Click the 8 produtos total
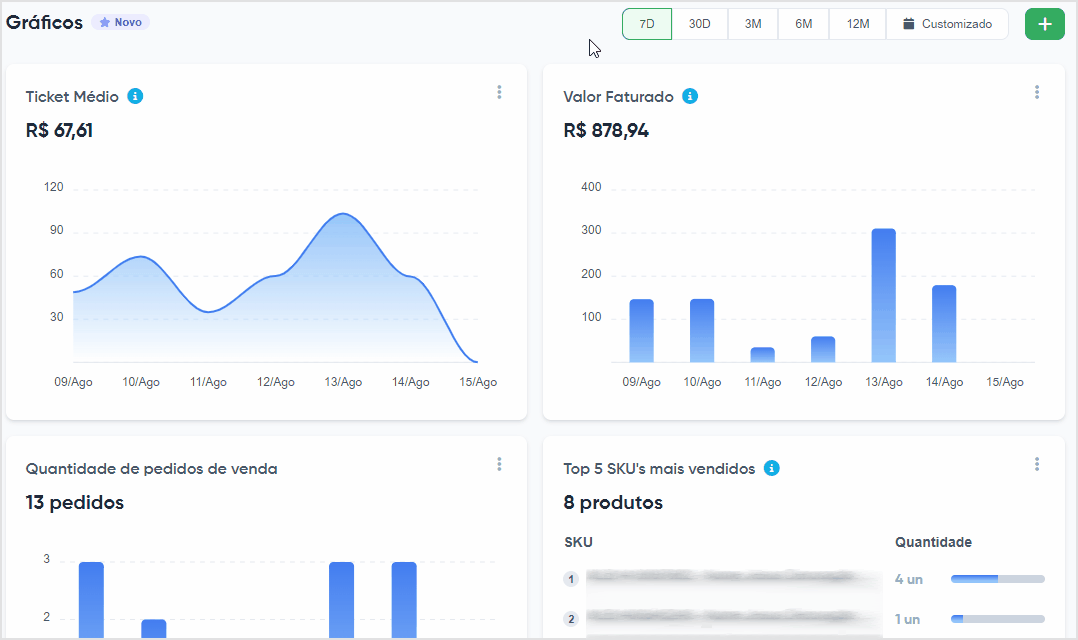1078x640 pixels. [613, 503]
